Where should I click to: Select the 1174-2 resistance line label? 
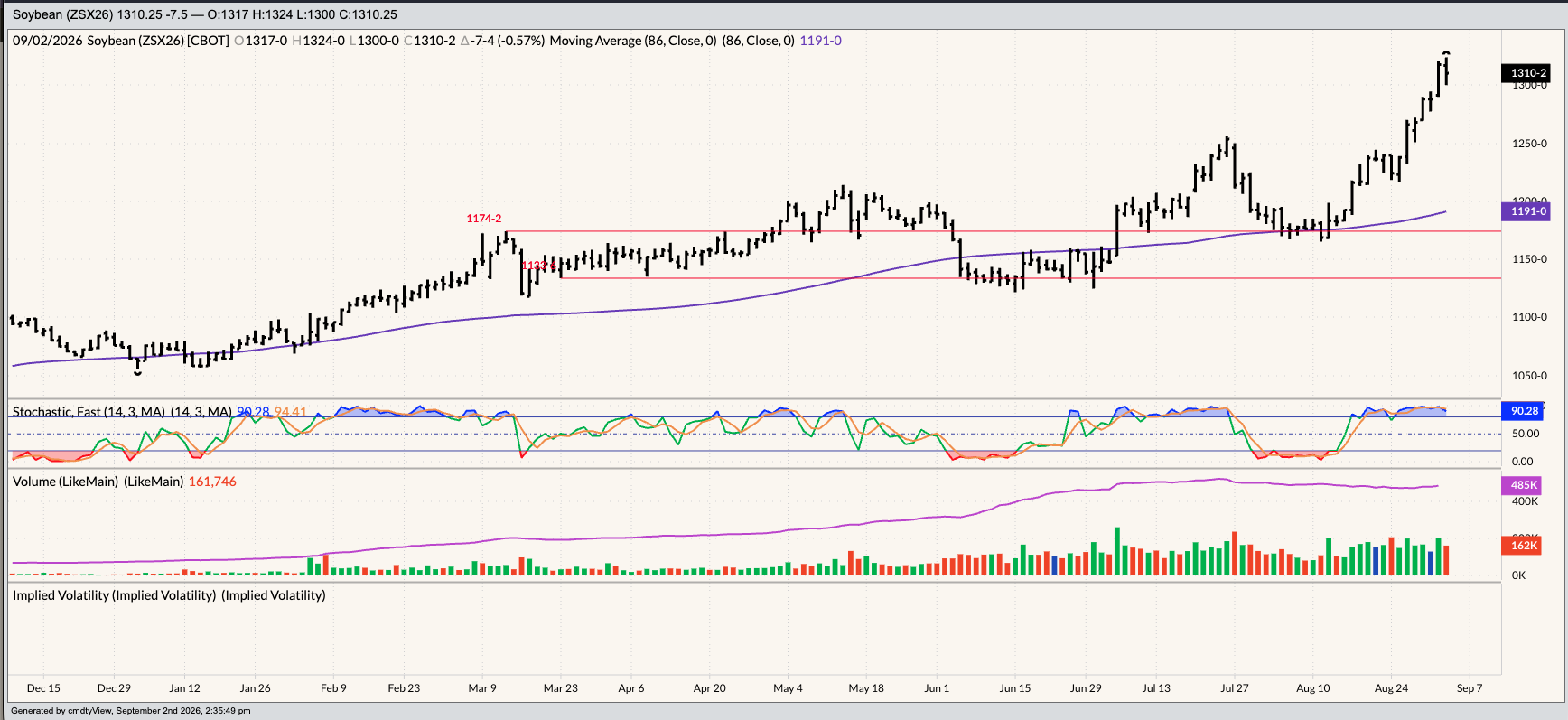pos(484,219)
